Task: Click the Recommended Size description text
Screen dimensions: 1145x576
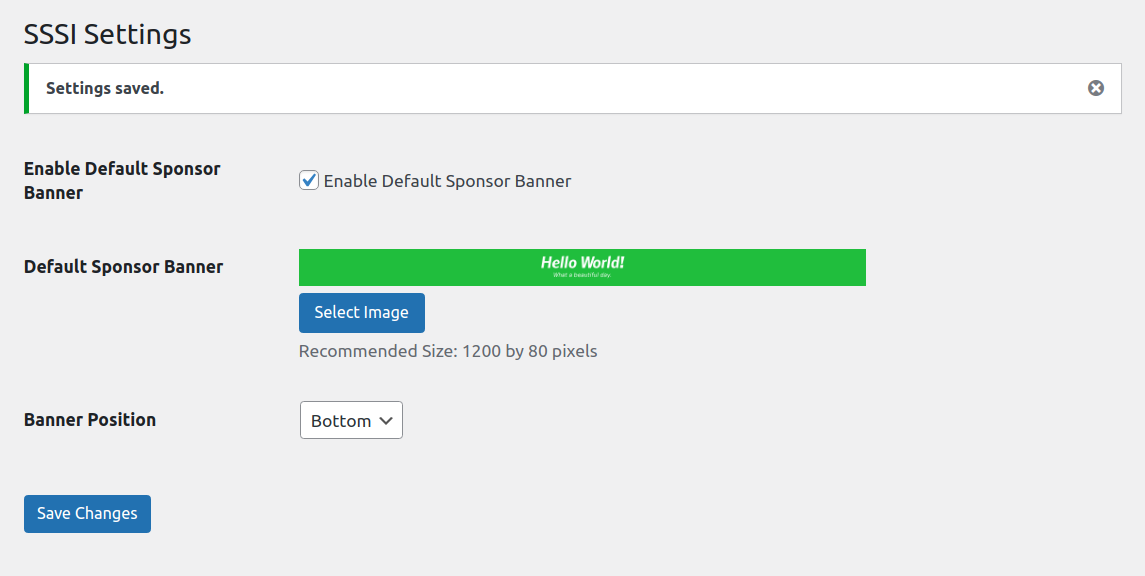Action: pos(448,351)
